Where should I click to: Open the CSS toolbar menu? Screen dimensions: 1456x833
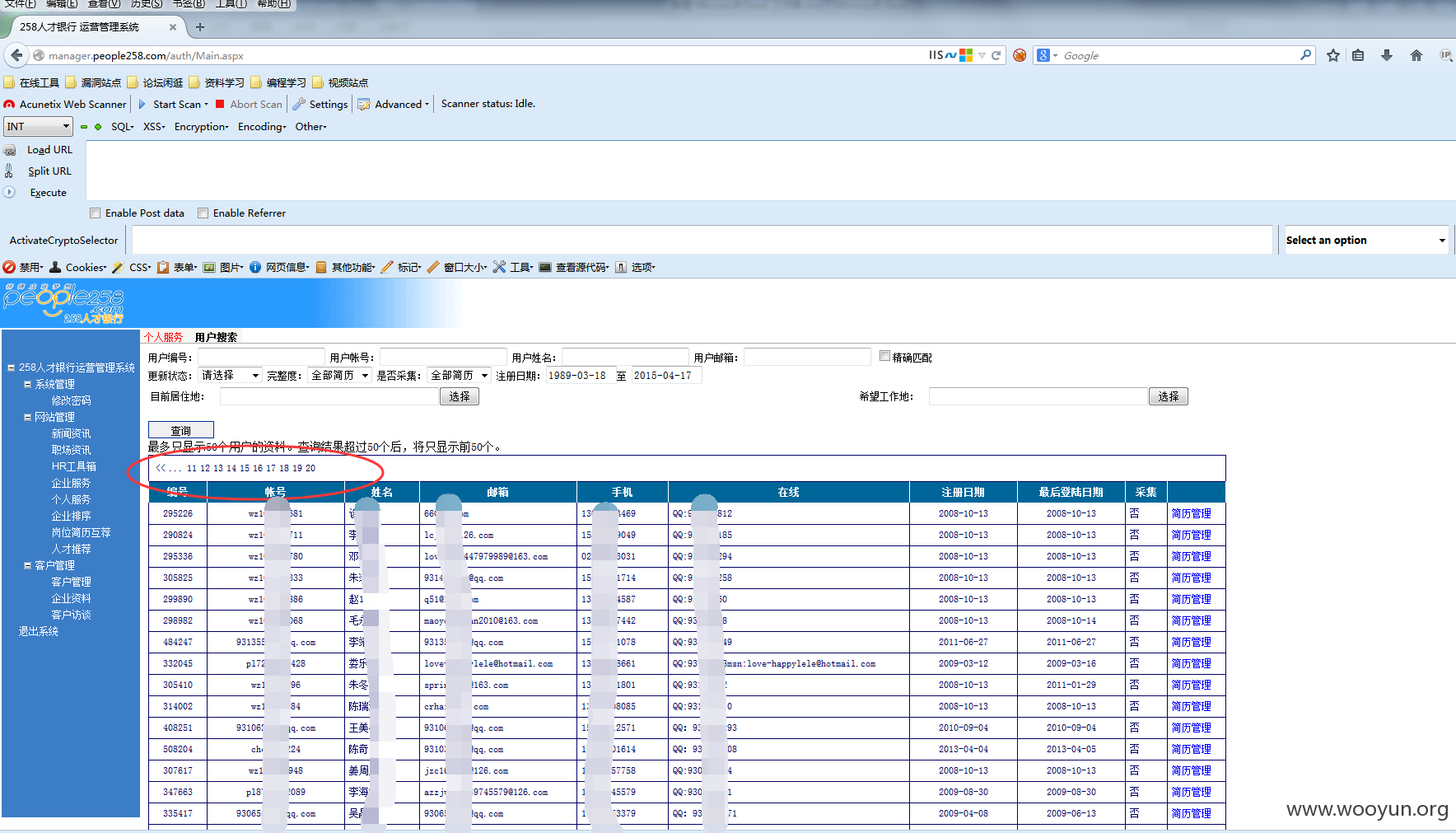click(x=132, y=267)
